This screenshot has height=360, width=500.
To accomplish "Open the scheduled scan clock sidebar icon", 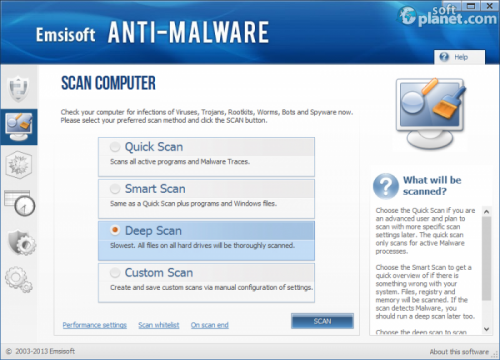I will pos(19,203).
